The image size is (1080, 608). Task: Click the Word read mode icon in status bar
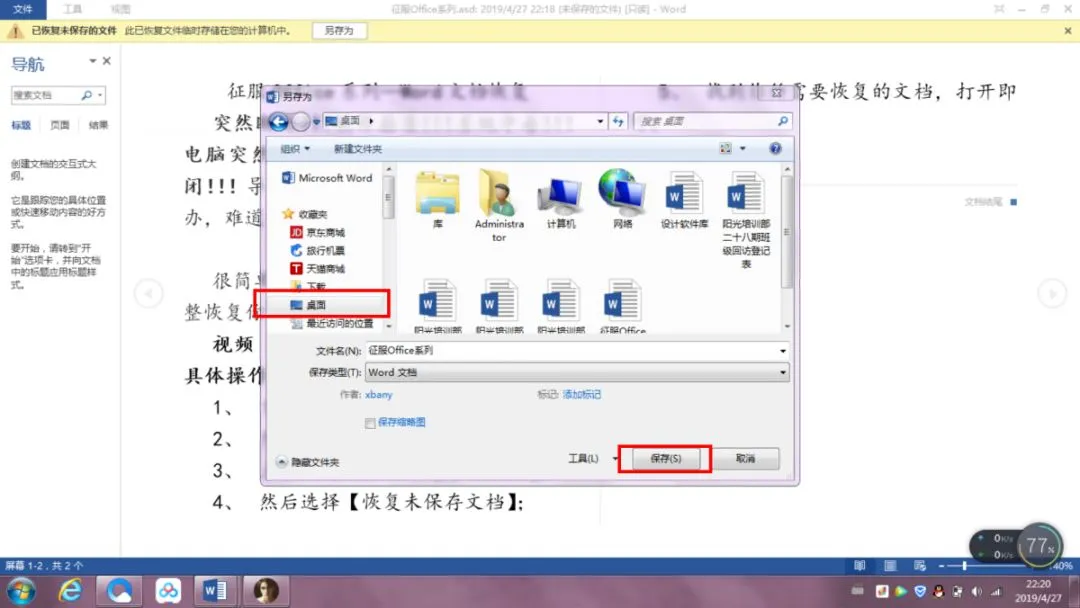(860, 565)
